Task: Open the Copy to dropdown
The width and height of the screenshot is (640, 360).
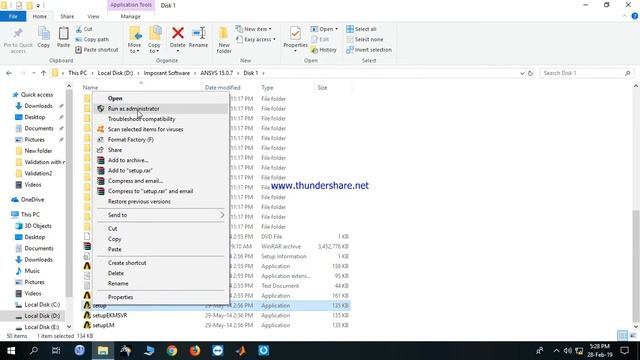Action: point(154,48)
